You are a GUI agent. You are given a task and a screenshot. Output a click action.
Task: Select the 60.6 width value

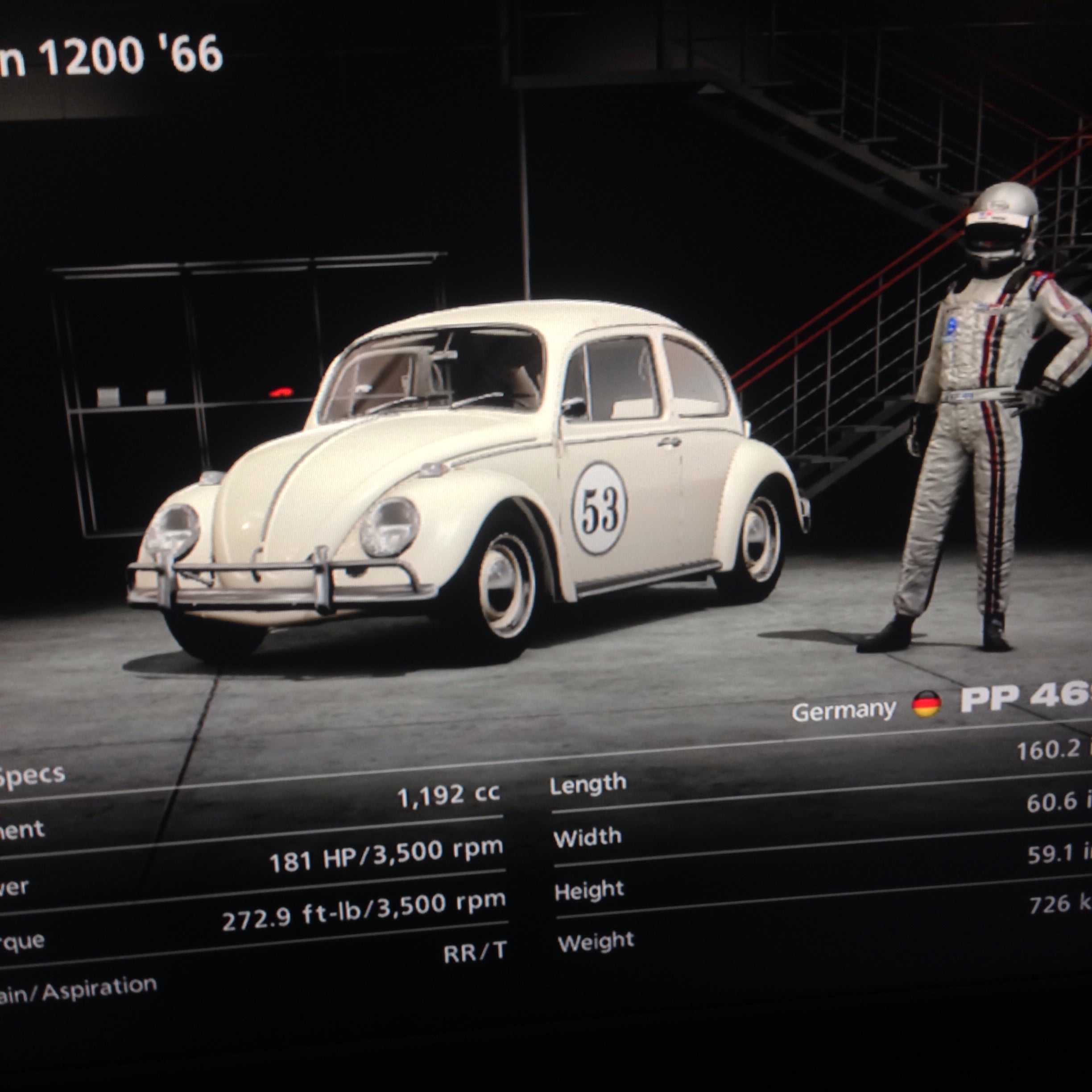coord(1059,802)
